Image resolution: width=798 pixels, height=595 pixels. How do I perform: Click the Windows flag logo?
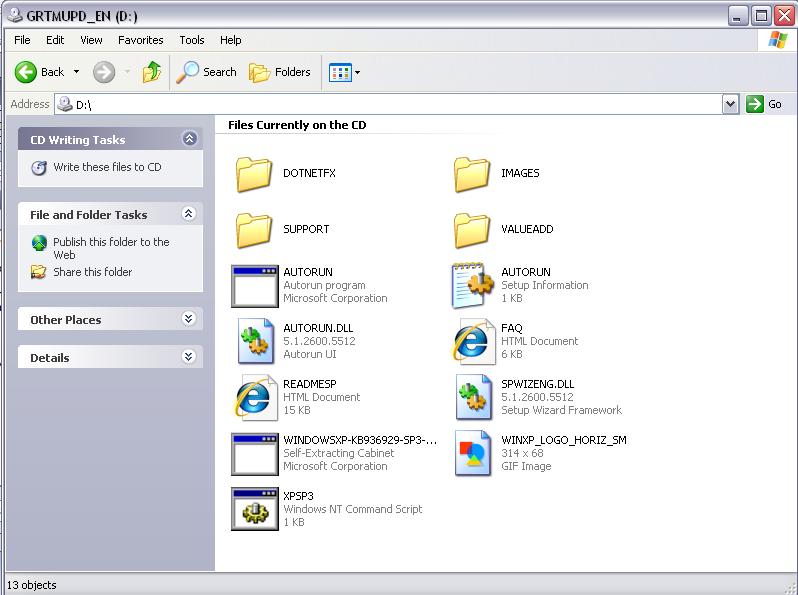(x=778, y=39)
